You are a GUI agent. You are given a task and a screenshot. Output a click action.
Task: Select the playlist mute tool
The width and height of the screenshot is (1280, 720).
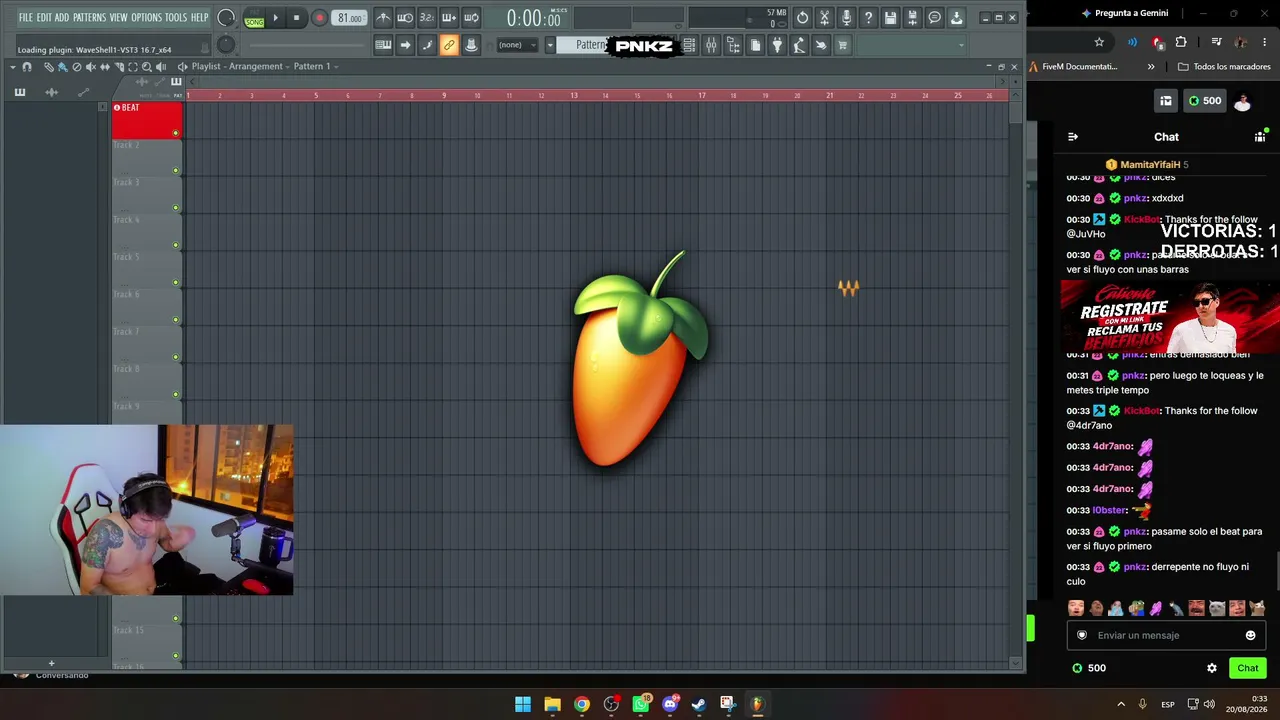[x=91, y=67]
